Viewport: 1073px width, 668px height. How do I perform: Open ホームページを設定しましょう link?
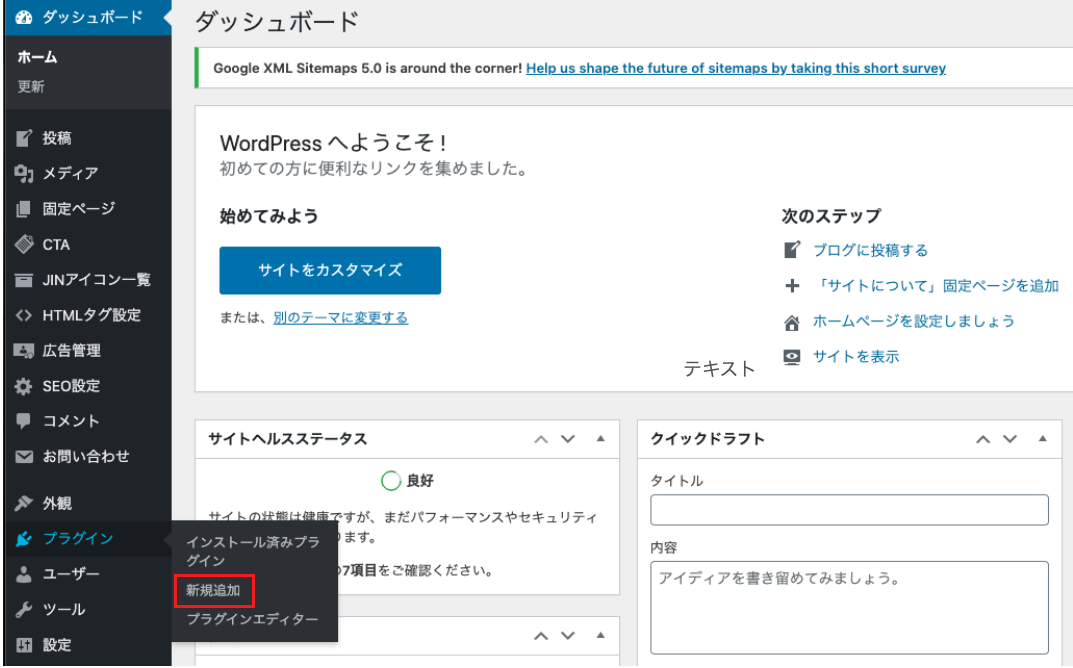click(x=914, y=322)
